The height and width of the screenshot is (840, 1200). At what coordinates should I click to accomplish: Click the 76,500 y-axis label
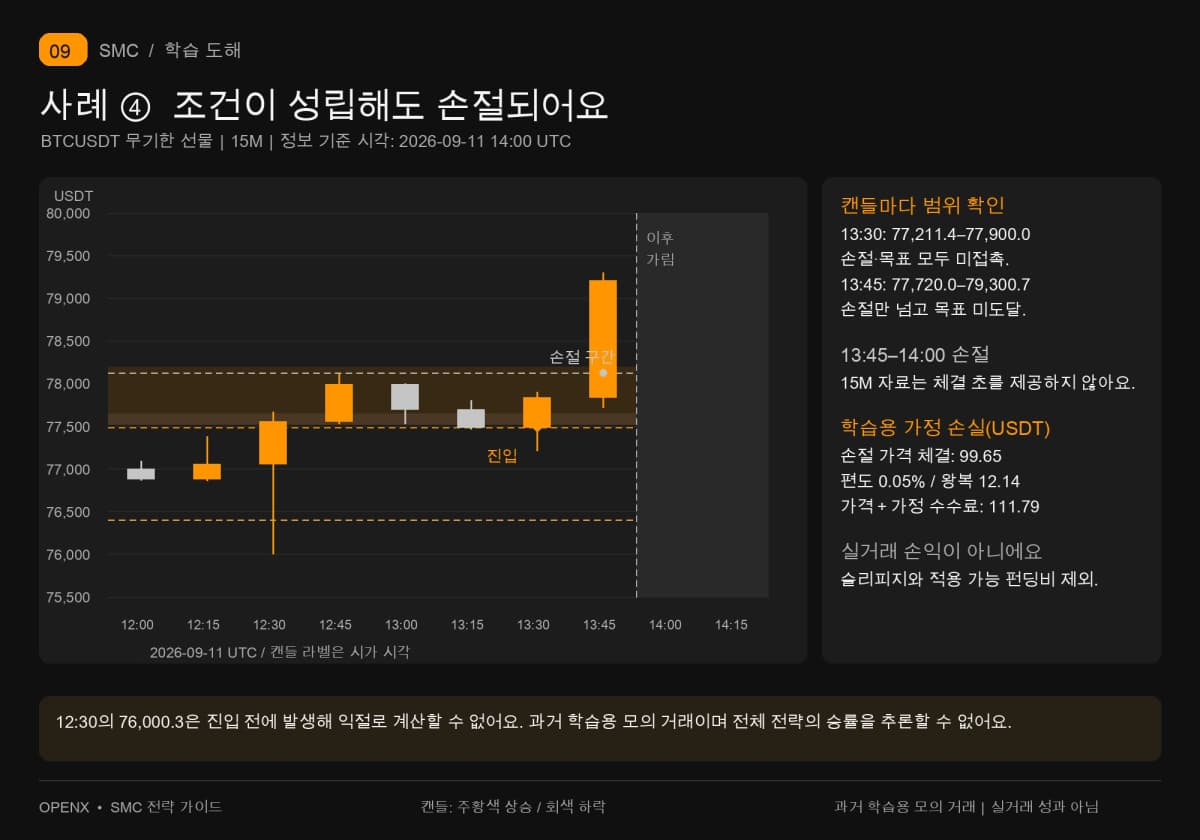click(x=69, y=512)
